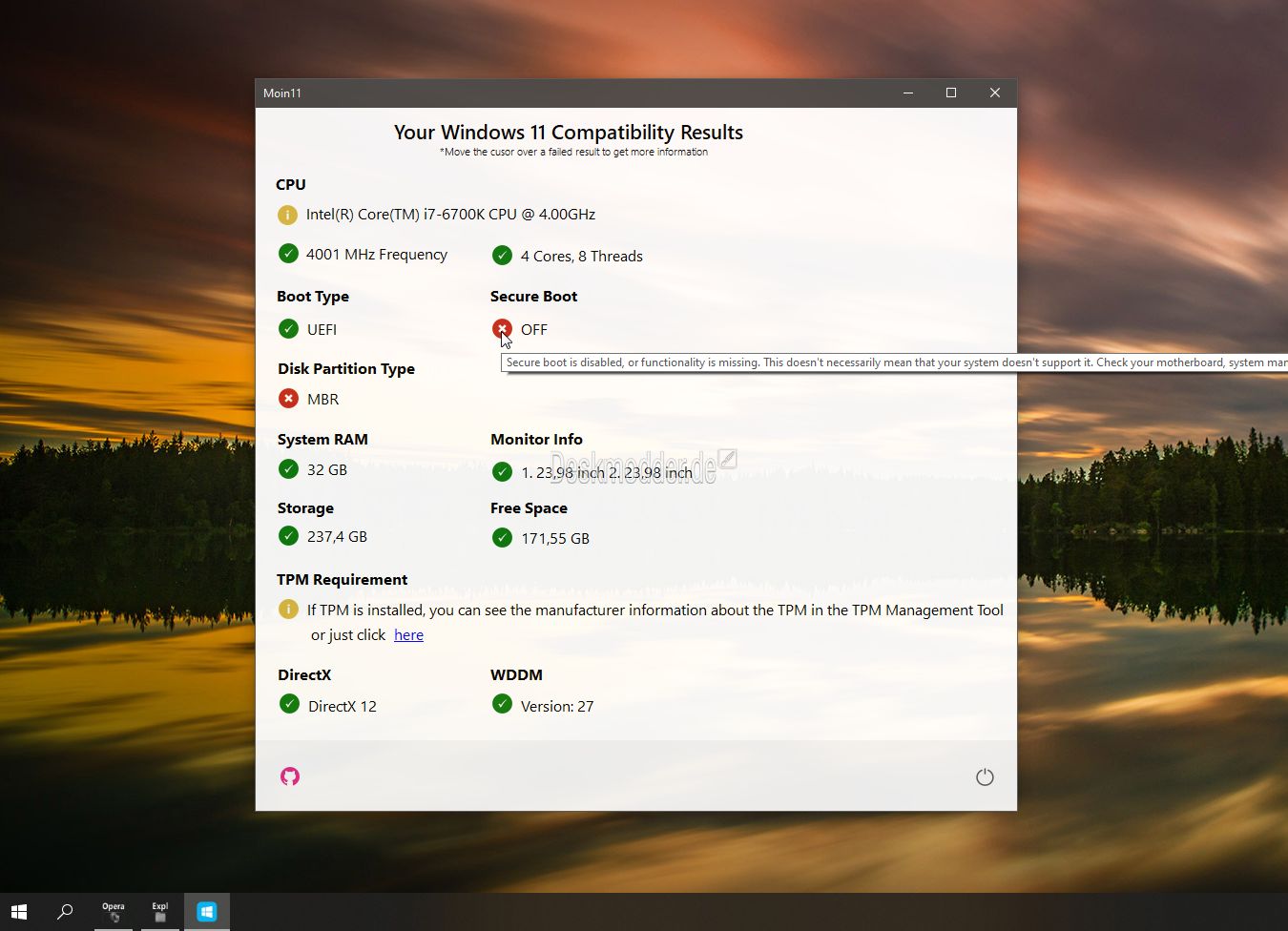Switch to Opera in the taskbar
Image resolution: width=1288 pixels, height=931 pixels.
pyautogui.click(x=114, y=912)
